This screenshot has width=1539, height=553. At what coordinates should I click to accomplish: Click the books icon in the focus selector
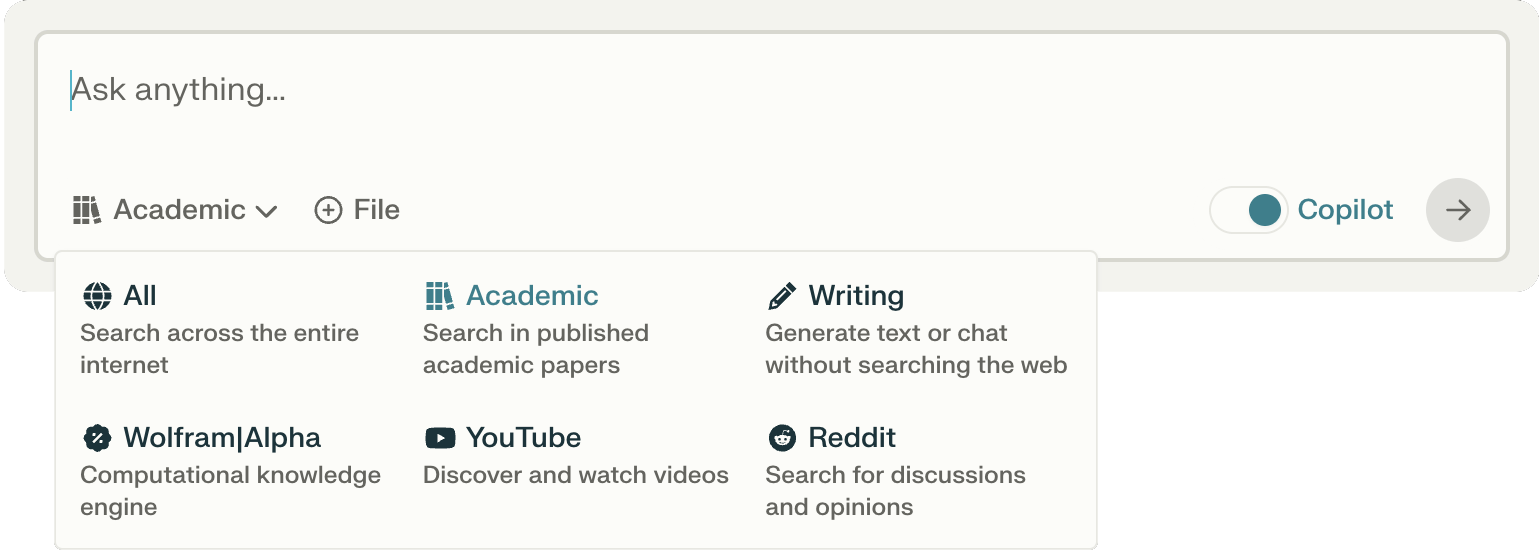click(87, 210)
